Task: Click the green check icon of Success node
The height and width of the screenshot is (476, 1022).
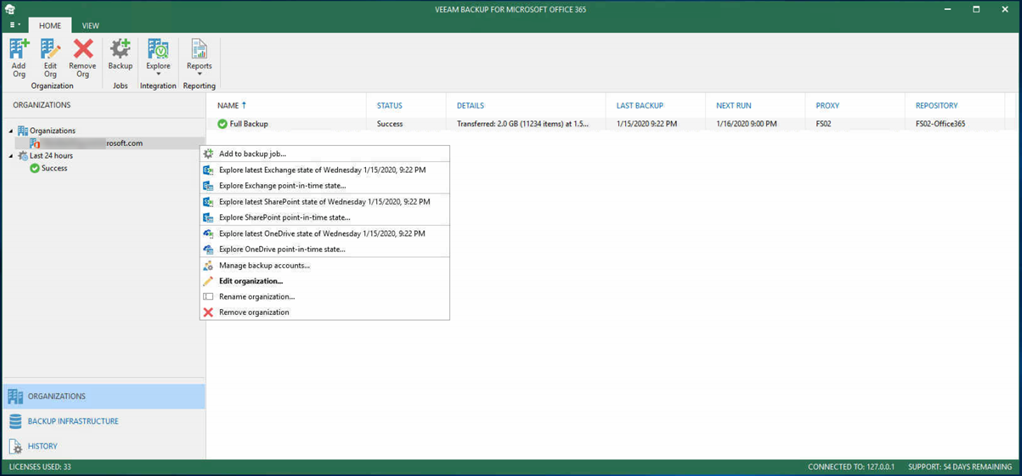Action: pos(35,168)
